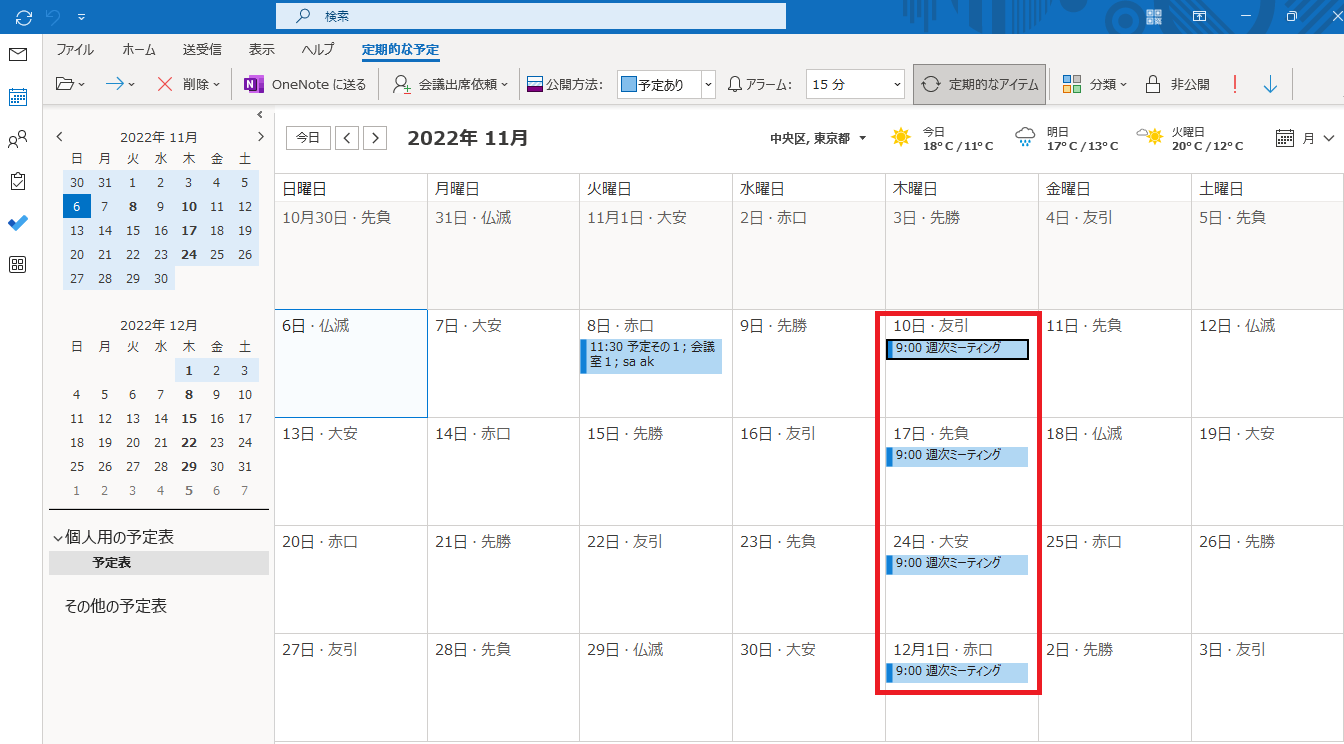
Task: Open the ファイル menu tab
Action: point(75,50)
